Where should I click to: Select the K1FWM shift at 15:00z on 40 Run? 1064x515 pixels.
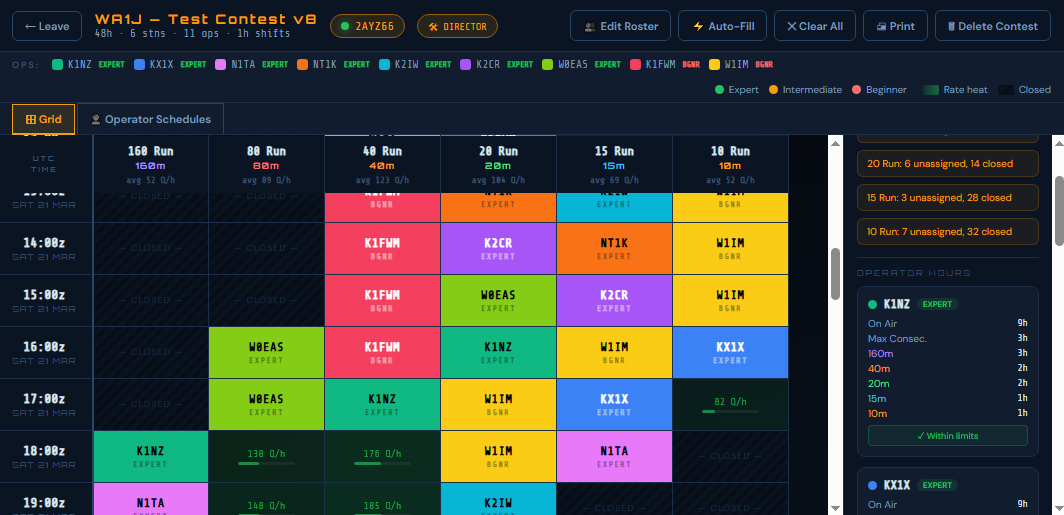tap(383, 300)
